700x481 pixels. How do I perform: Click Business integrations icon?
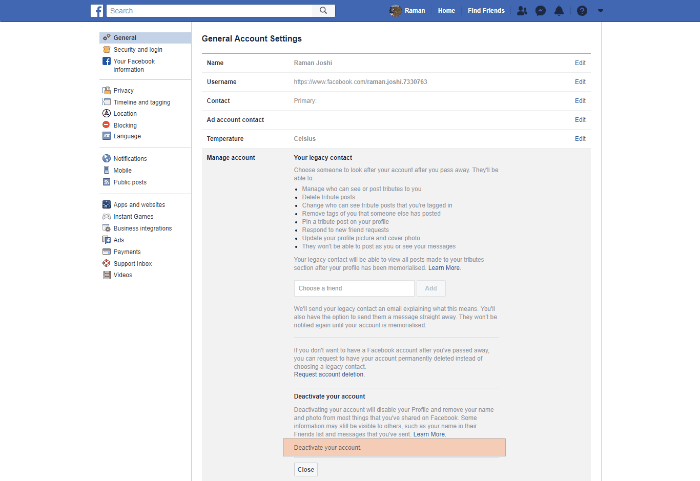(x=107, y=228)
